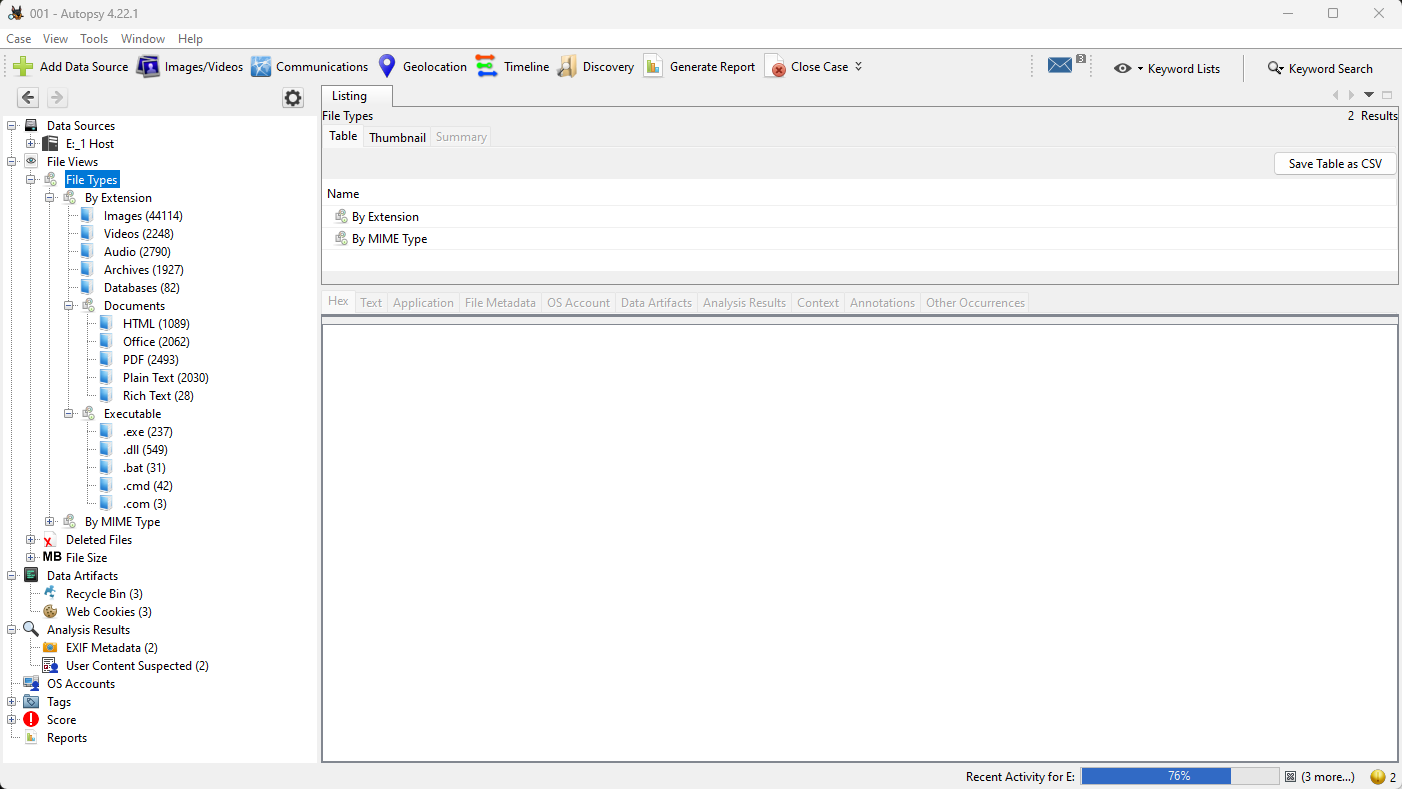1402x789 pixels.
Task: Click Save Table as CSV button
Action: [x=1334, y=164]
